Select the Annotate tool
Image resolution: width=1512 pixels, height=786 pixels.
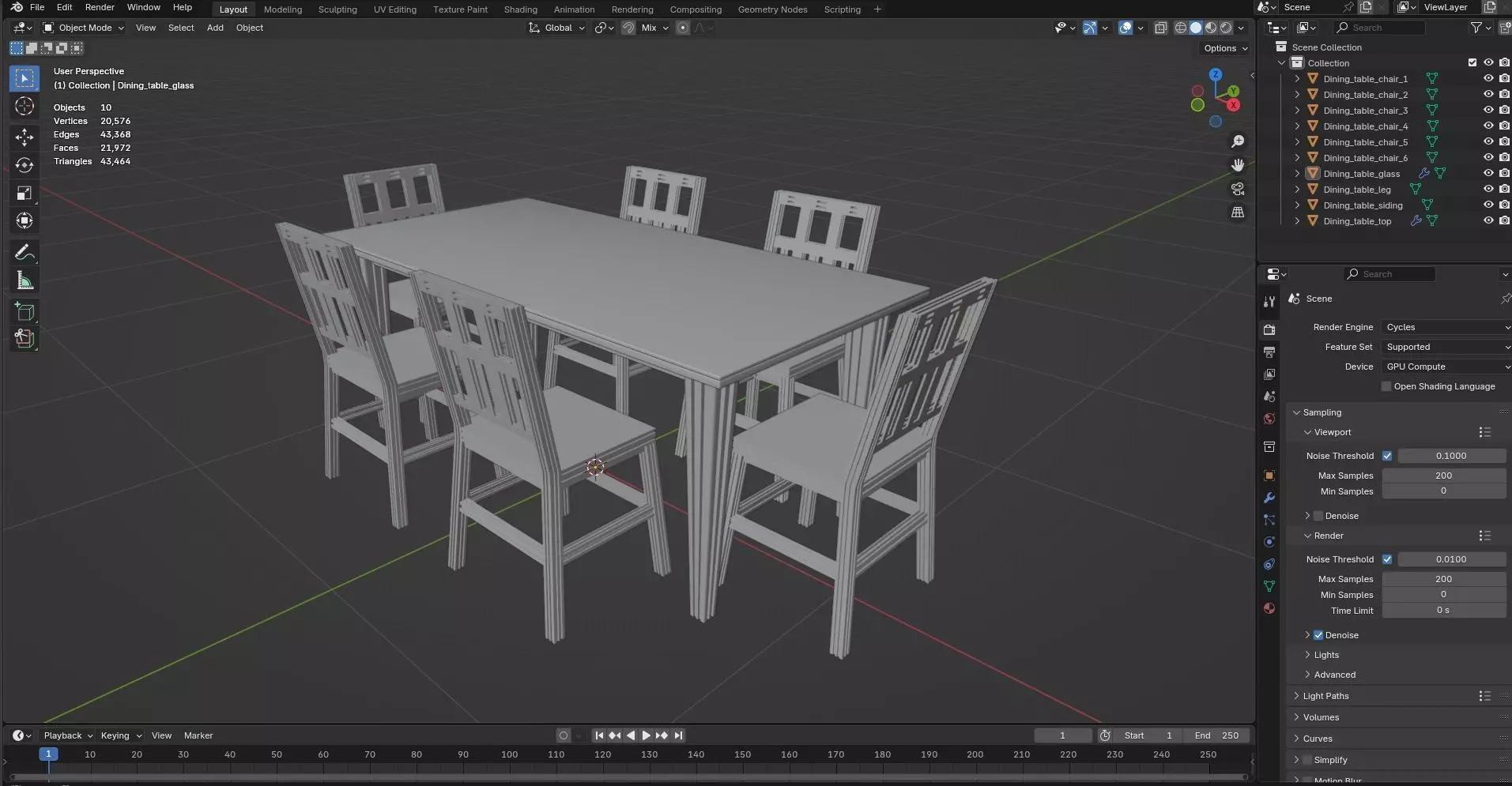click(x=25, y=253)
